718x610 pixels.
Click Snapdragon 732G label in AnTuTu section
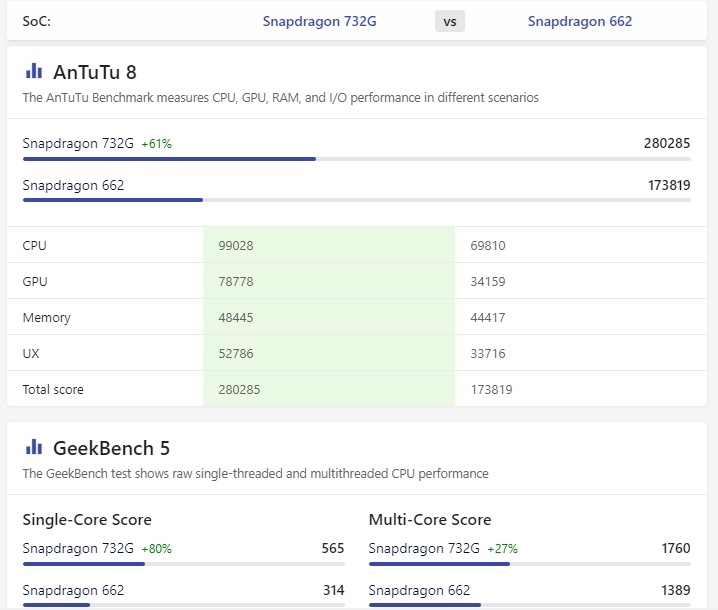[x=78, y=143]
